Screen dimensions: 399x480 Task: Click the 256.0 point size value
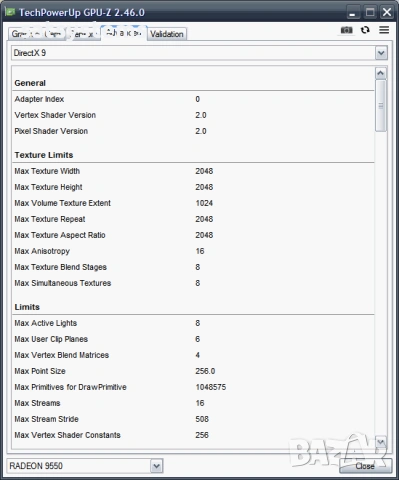pyautogui.click(x=205, y=371)
